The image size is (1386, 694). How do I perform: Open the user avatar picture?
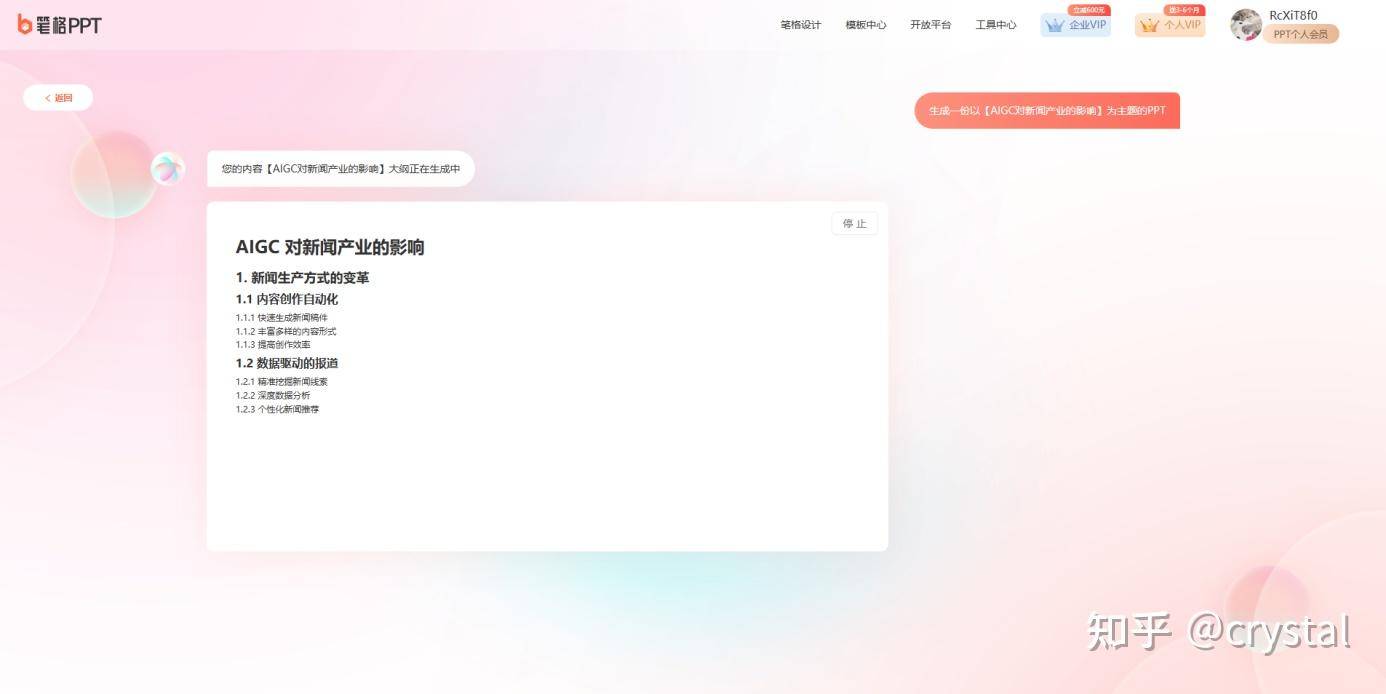coord(1245,25)
